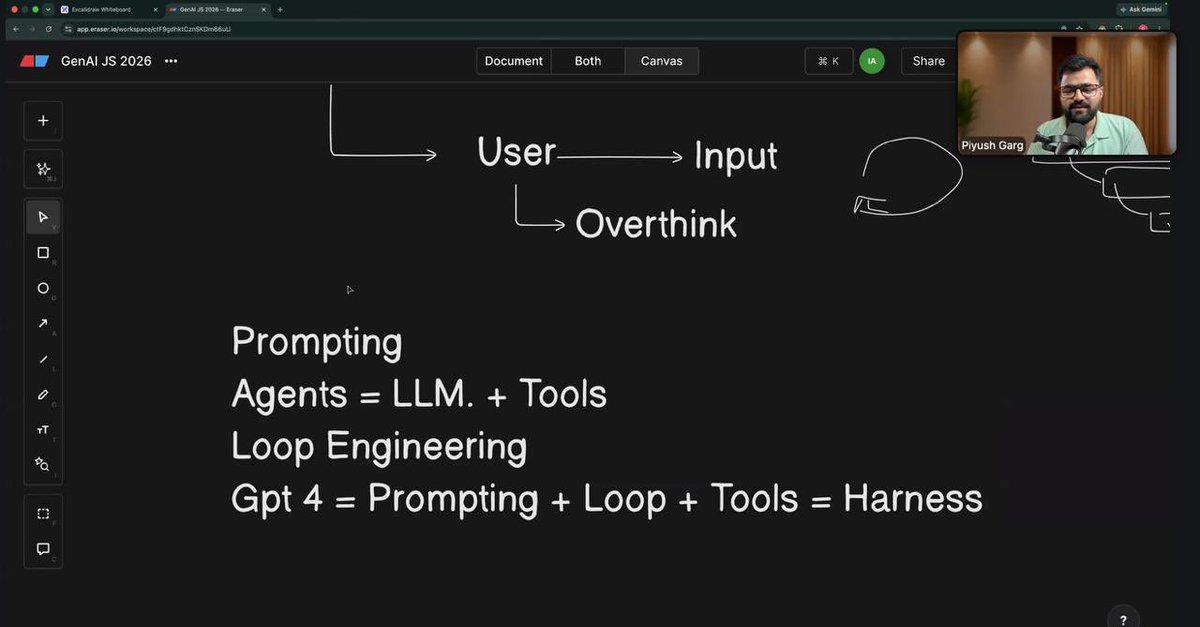Screen dimensions: 1200x627
Task: Switch to Canvas view
Action: [662, 61]
